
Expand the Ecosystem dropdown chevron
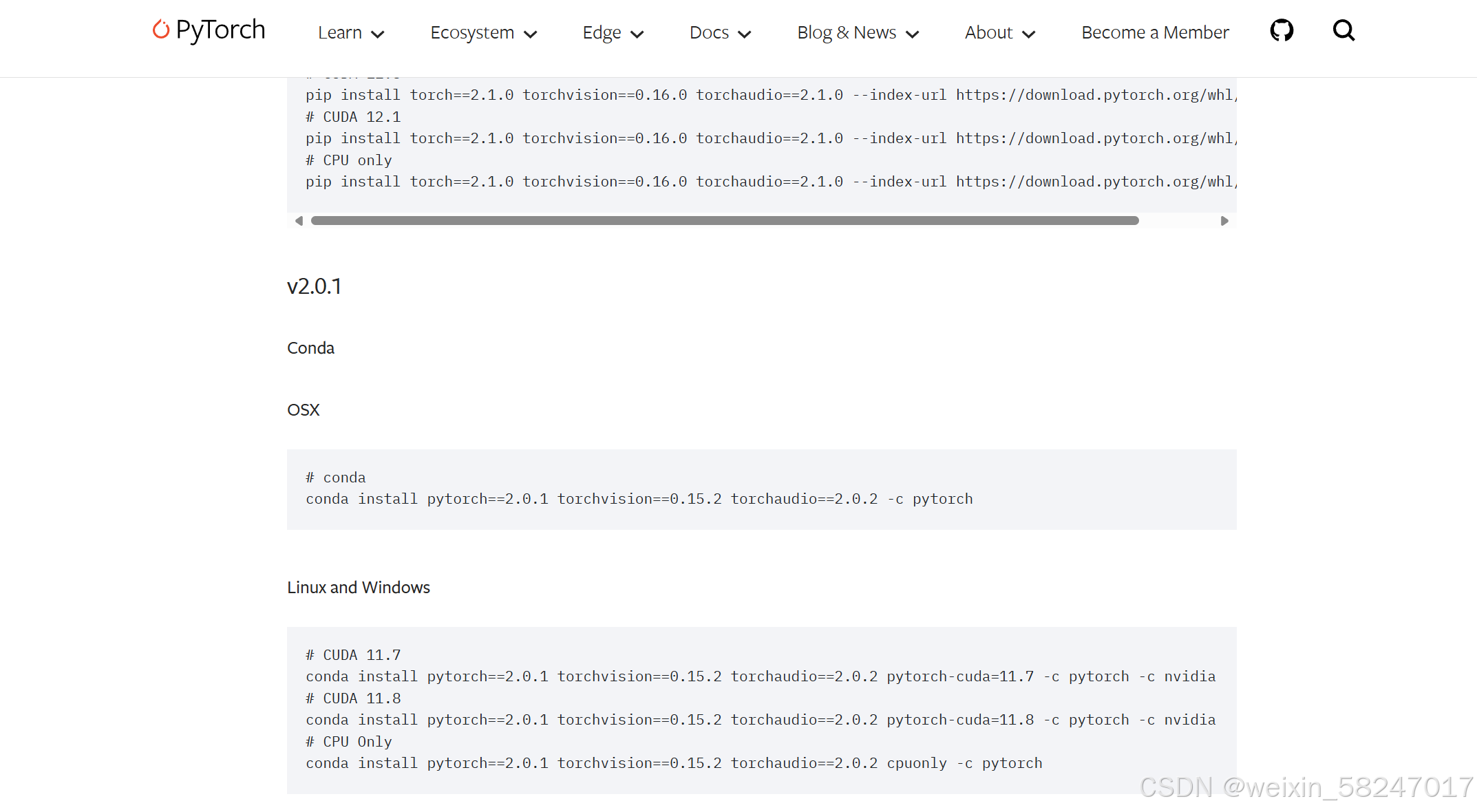pyautogui.click(x=531, y=34)
